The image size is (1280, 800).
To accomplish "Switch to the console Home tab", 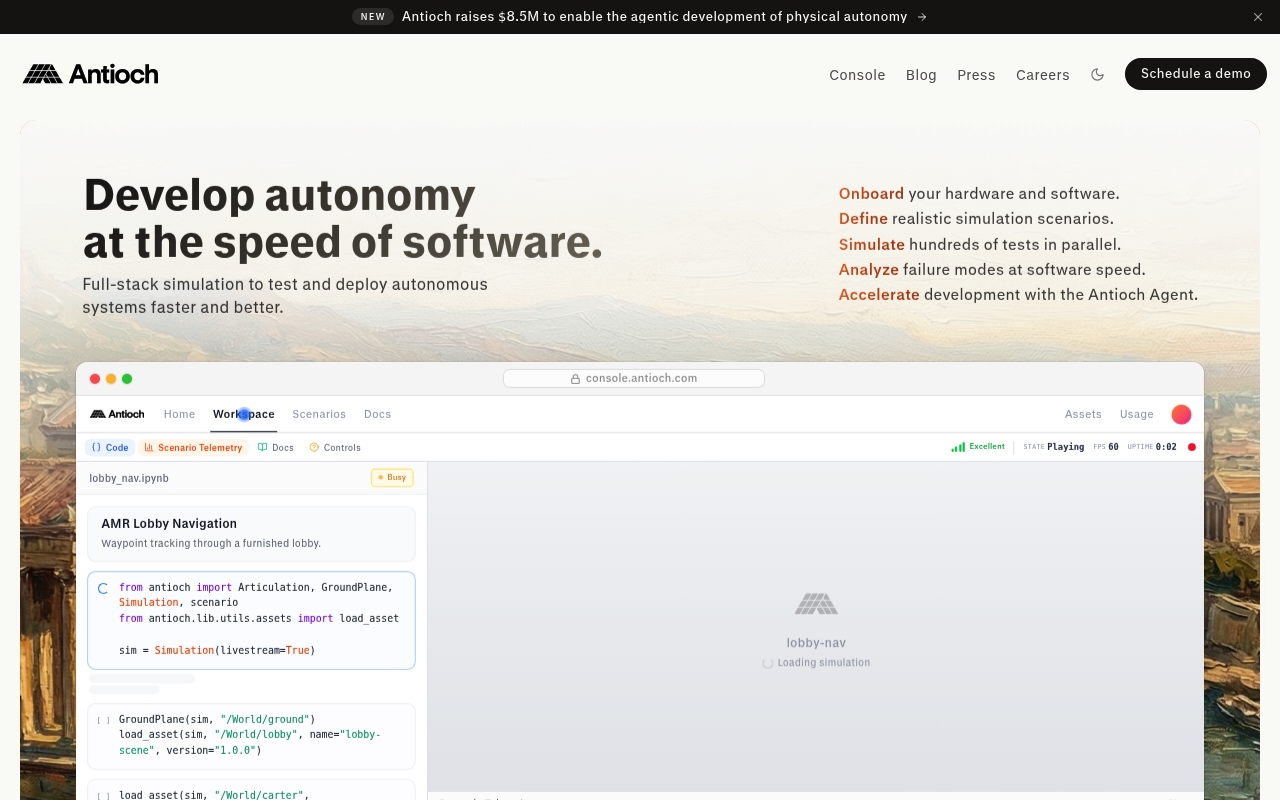I will pos(179,414).
